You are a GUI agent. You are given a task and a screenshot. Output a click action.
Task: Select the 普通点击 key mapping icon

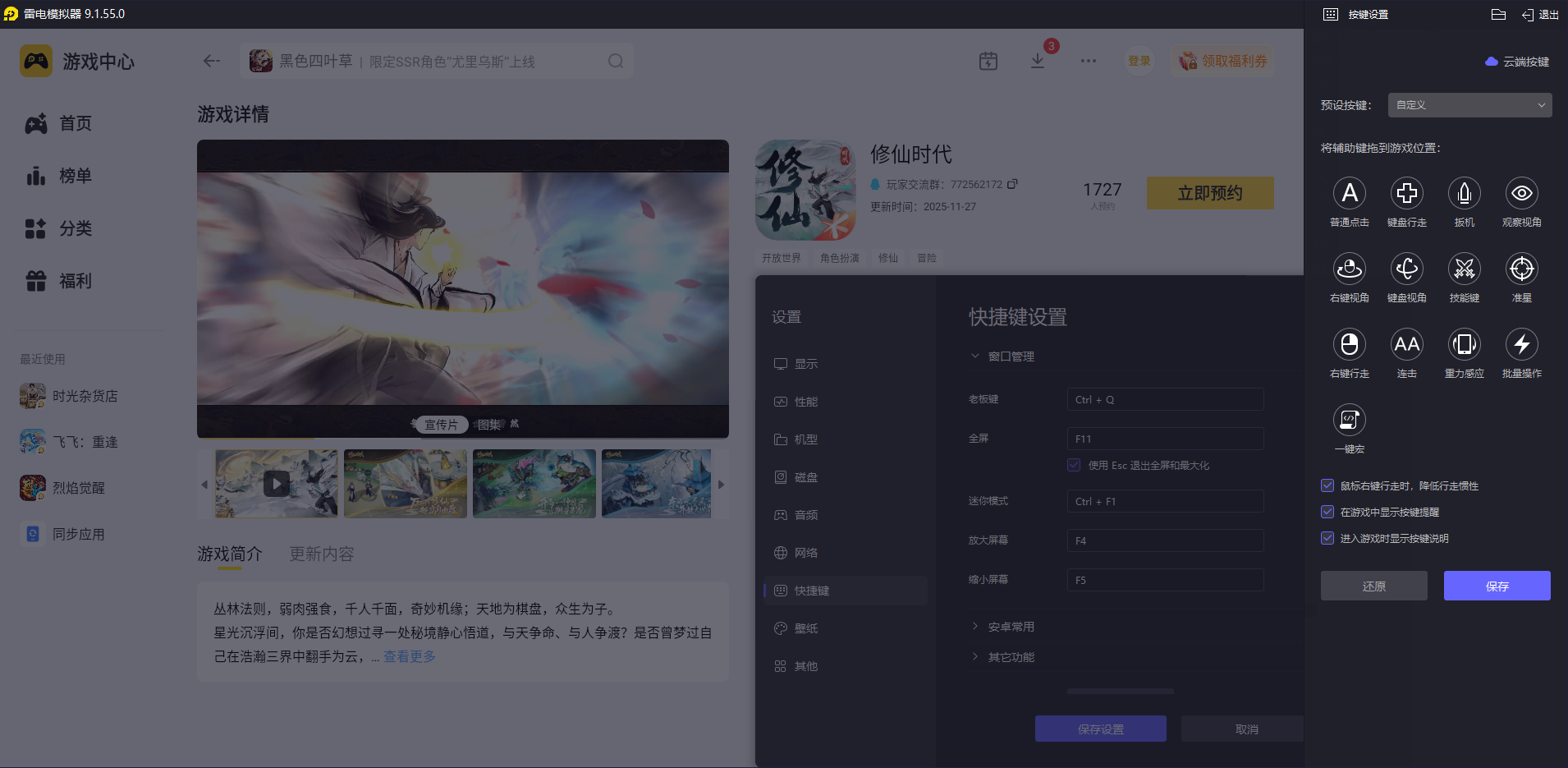pyautogui.click(x=1350, y=193)
